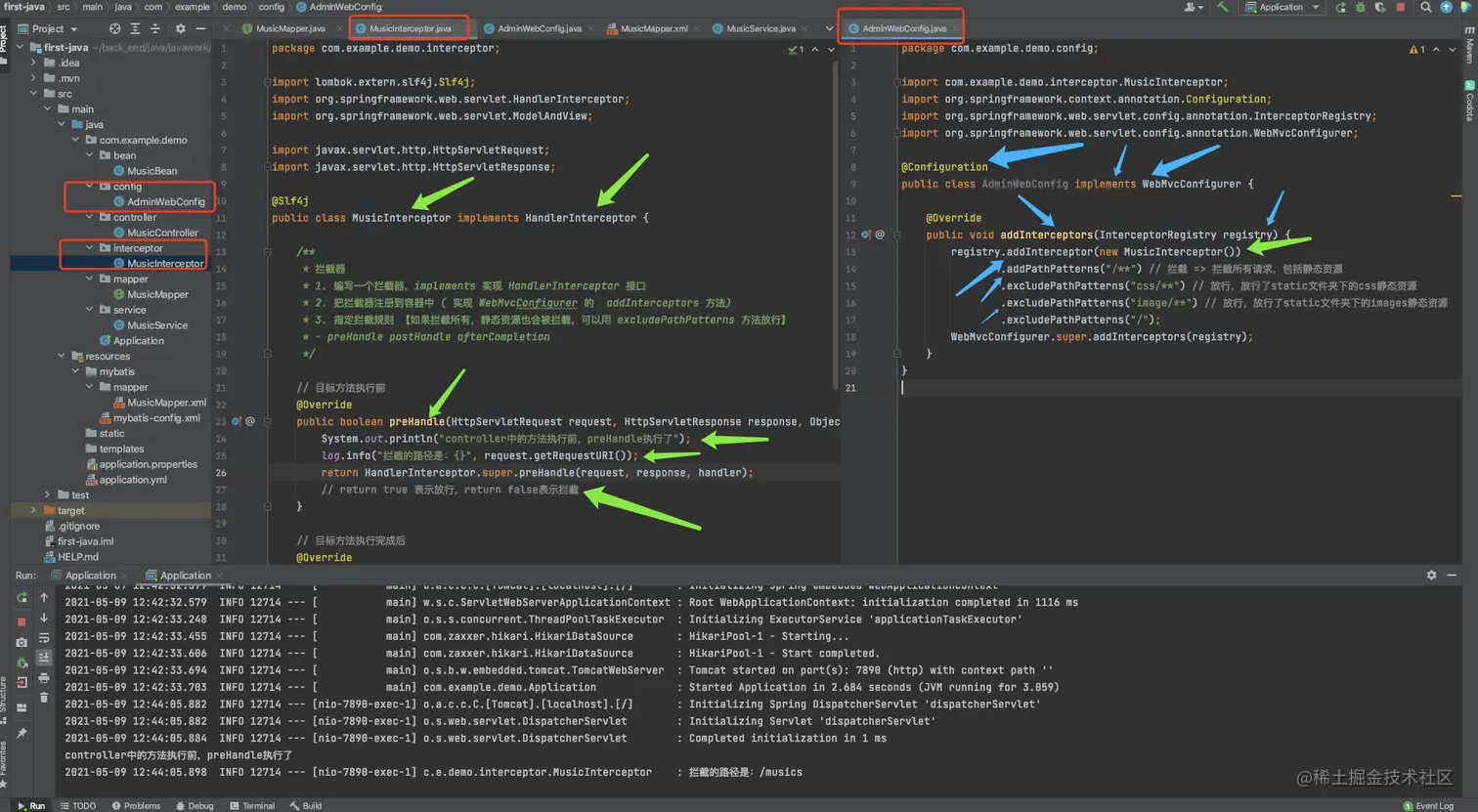Clear console with trash icon
This screenshot has width=1478, height=812.
(44, 698)
